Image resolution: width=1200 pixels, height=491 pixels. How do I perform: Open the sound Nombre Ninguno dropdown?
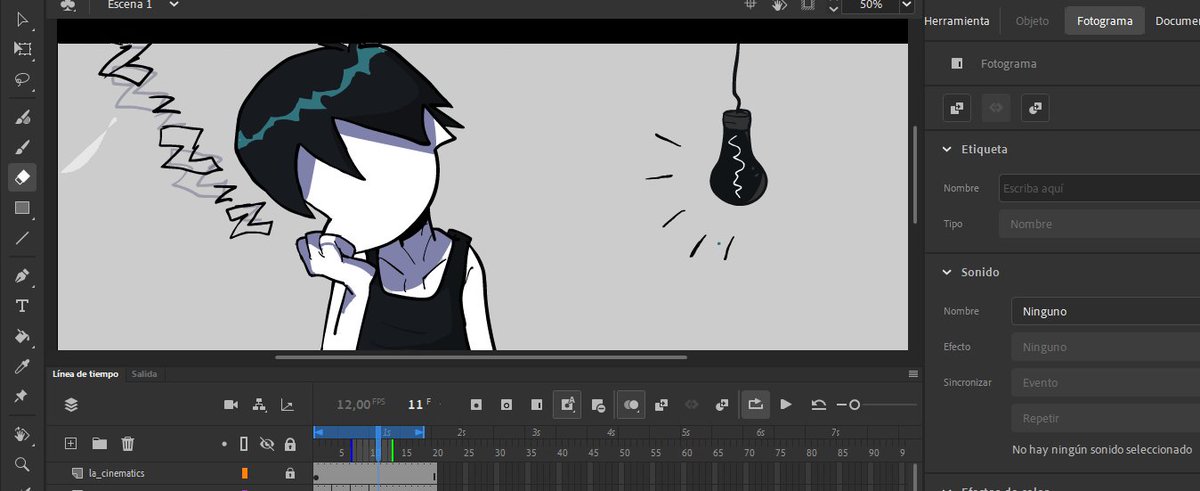pyautogui.click(x=1105, y=311)
